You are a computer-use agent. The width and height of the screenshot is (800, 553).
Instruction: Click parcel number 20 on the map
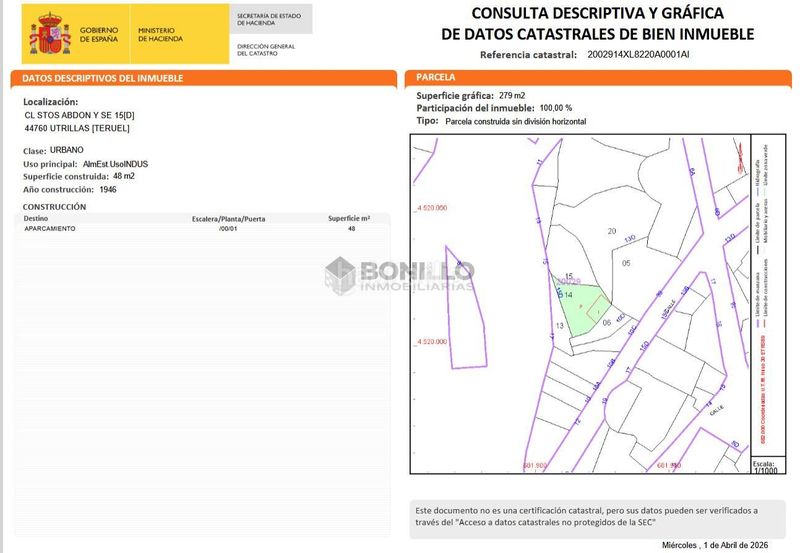[x=612, y=231]
